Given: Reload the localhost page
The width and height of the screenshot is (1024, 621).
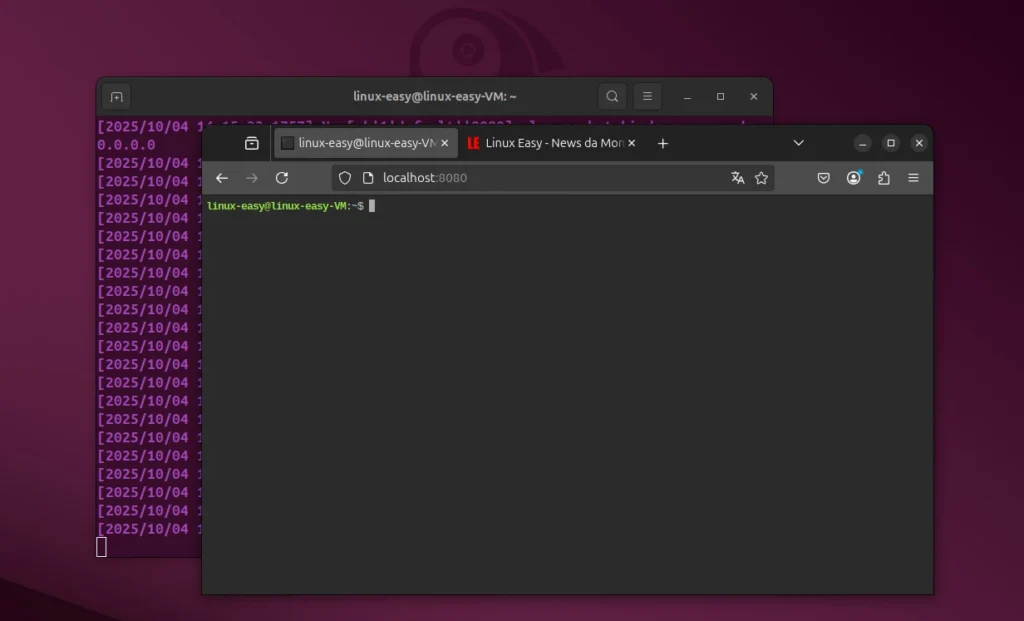Looking at the screenshot, I should pos(282,178).
